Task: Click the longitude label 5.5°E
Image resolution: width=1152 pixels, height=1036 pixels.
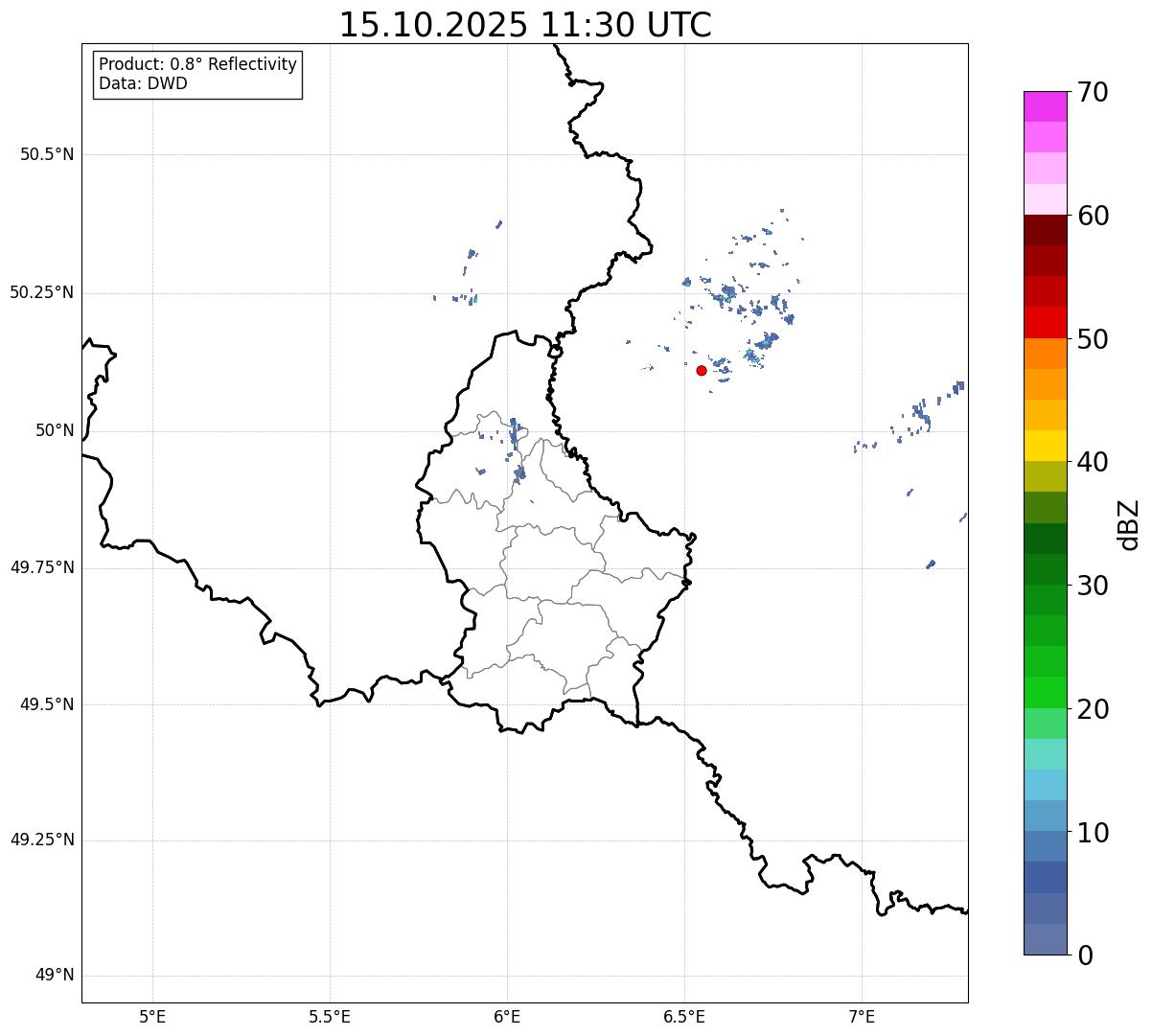Action: [x=330, y=1017]
